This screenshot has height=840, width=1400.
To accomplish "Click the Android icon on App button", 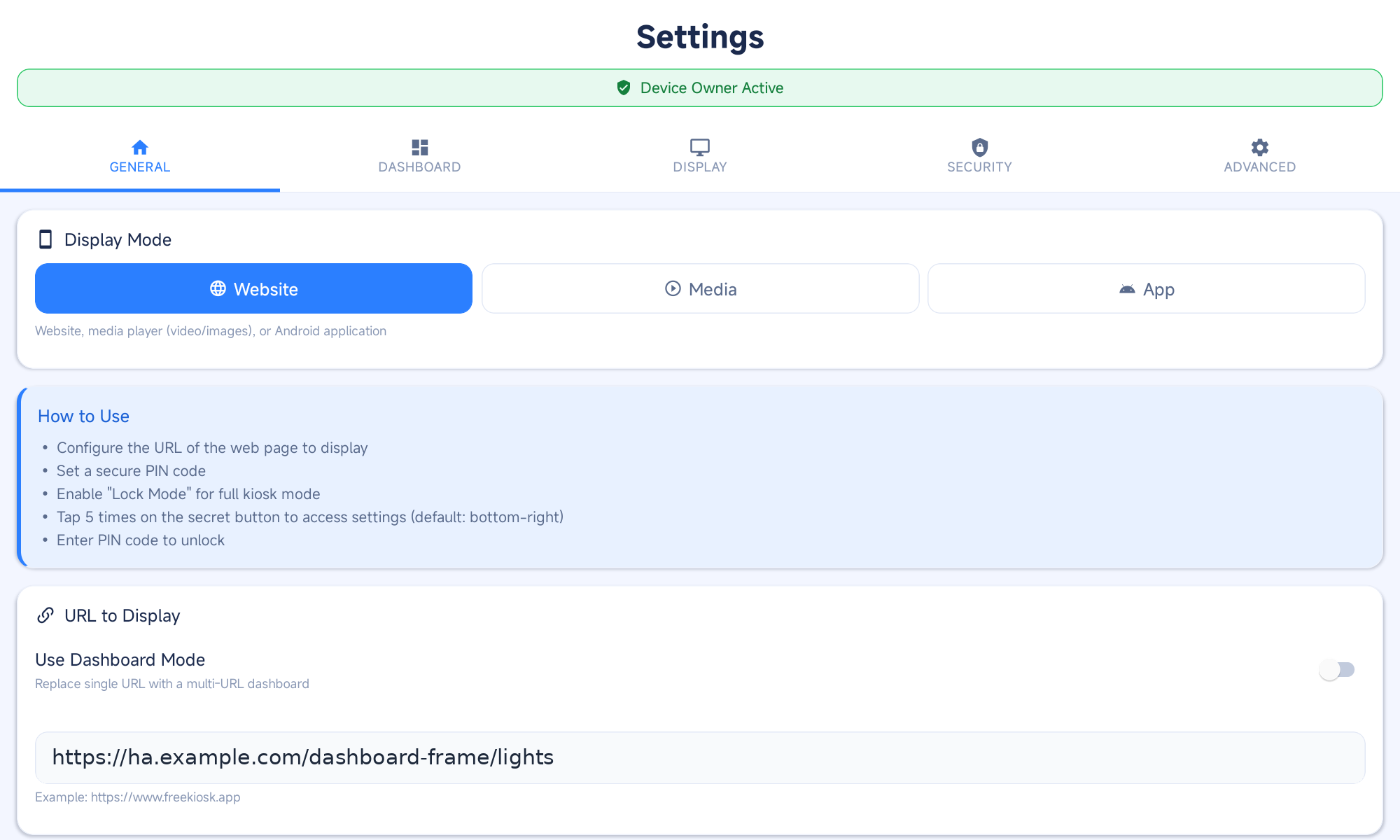I will pos(1127,288).
